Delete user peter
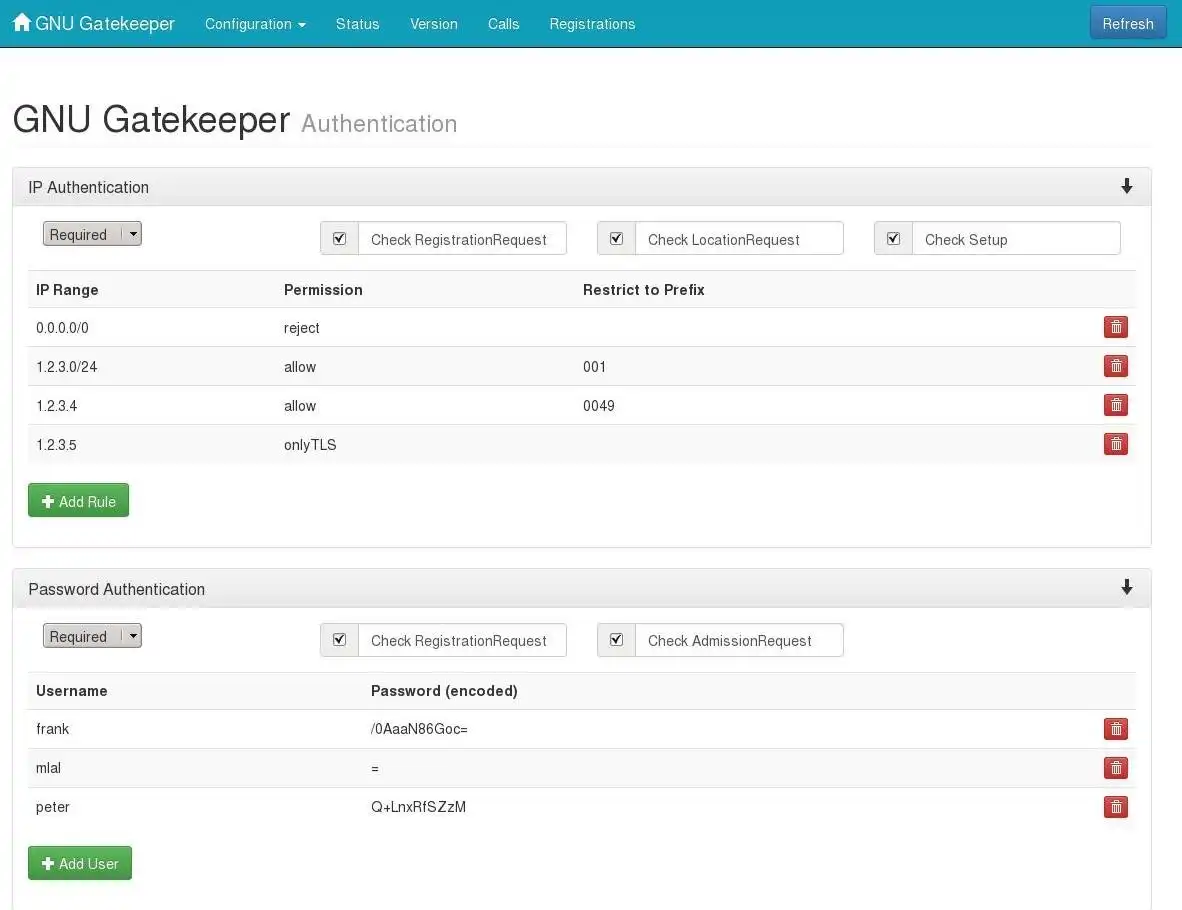1182x910 pixels. coord(1116,807)
